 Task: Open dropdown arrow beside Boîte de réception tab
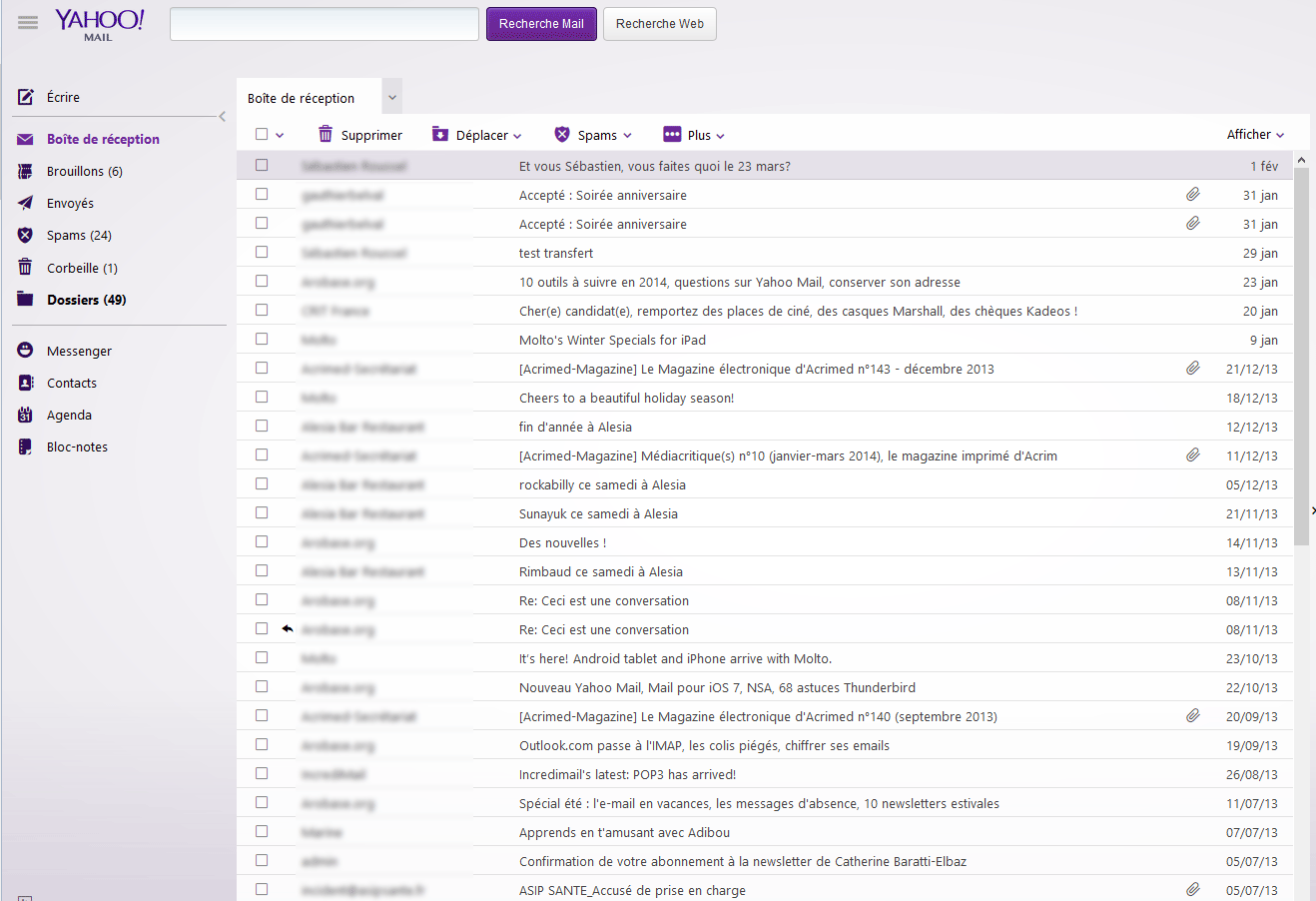tap(392, 97)
